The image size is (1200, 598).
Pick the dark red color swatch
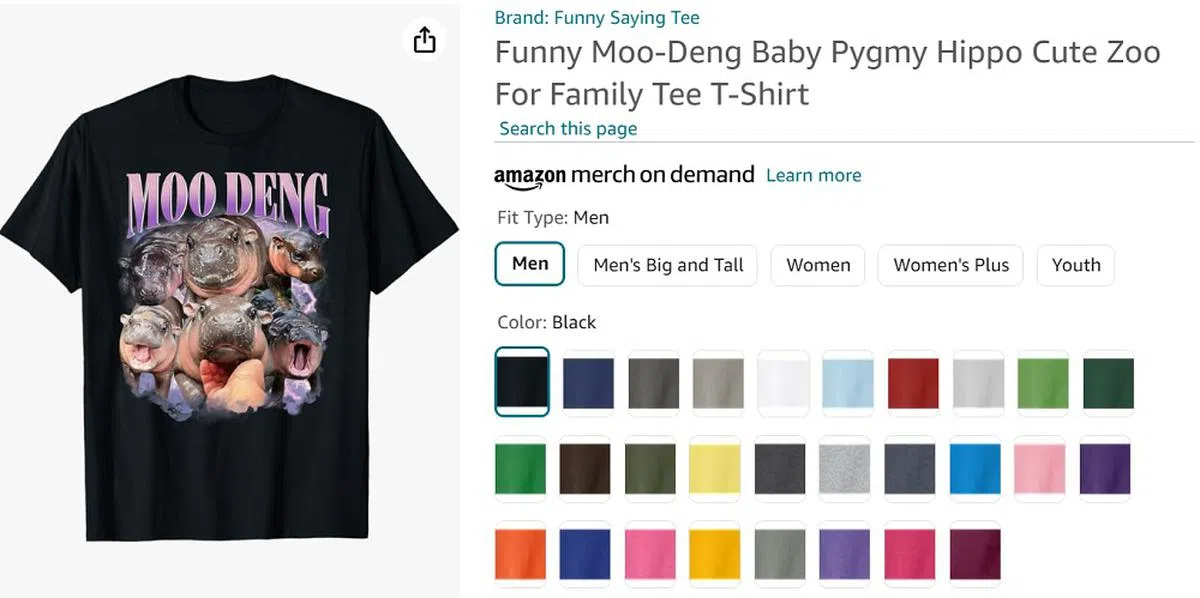tap(913, 382)
